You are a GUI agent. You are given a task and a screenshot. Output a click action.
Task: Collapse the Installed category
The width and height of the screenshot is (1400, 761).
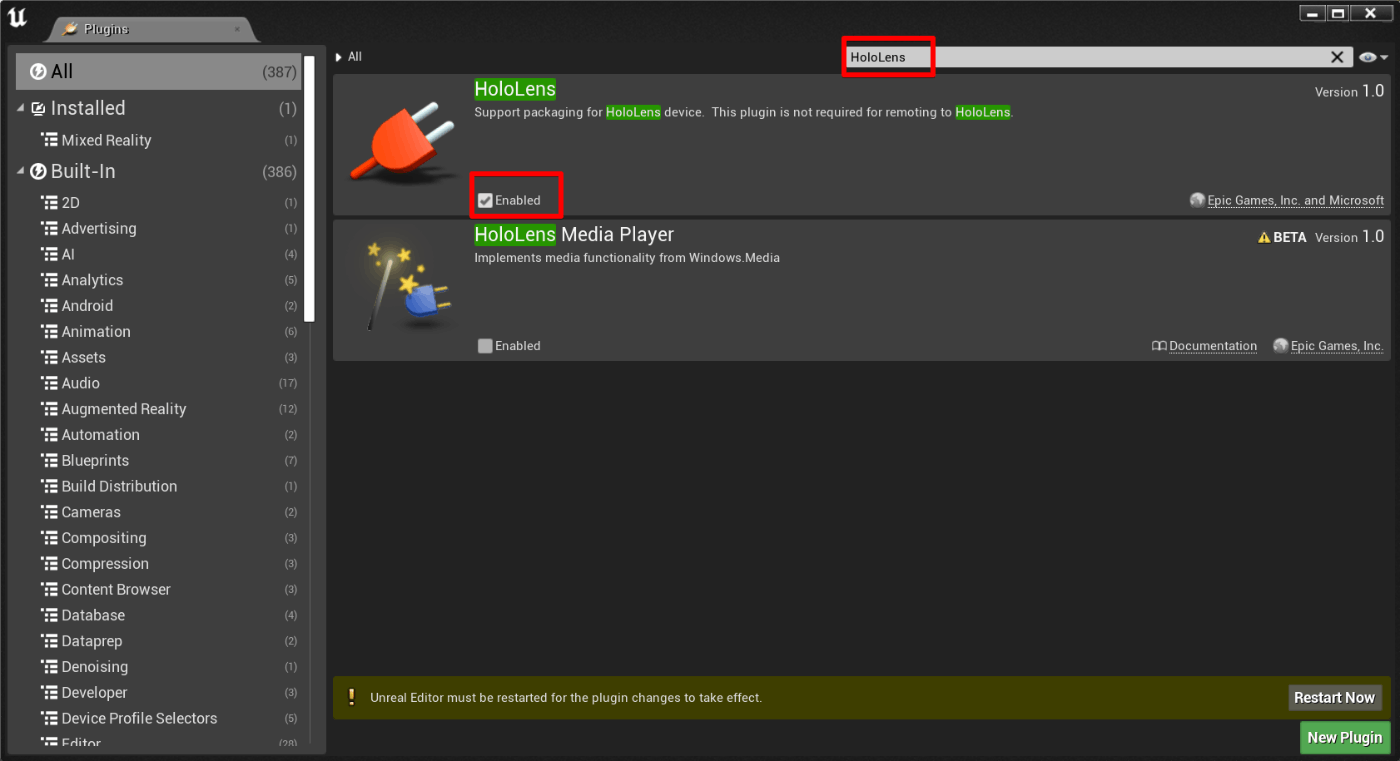(x=19, y=108)
